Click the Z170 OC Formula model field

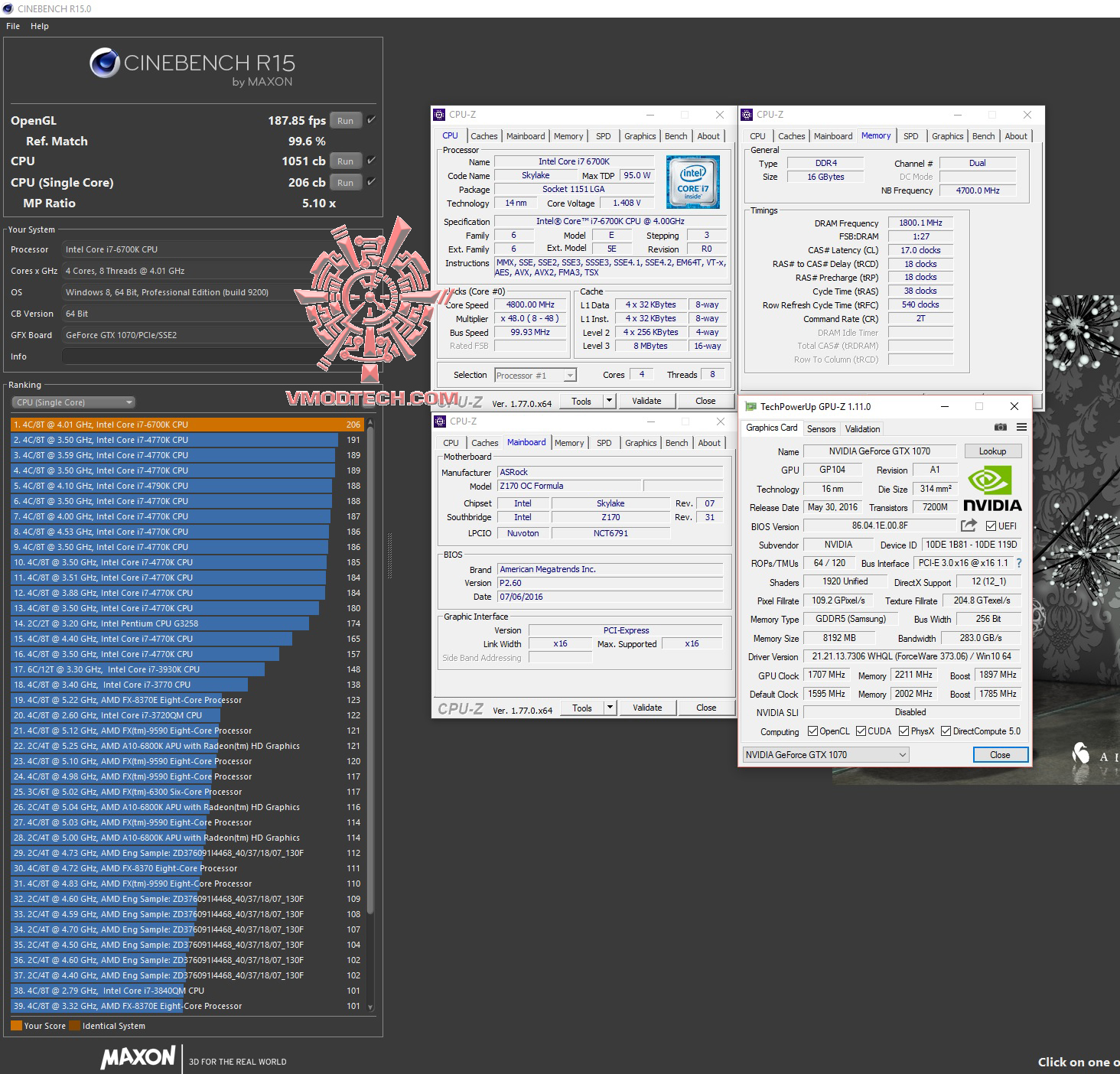coord(569,486)
